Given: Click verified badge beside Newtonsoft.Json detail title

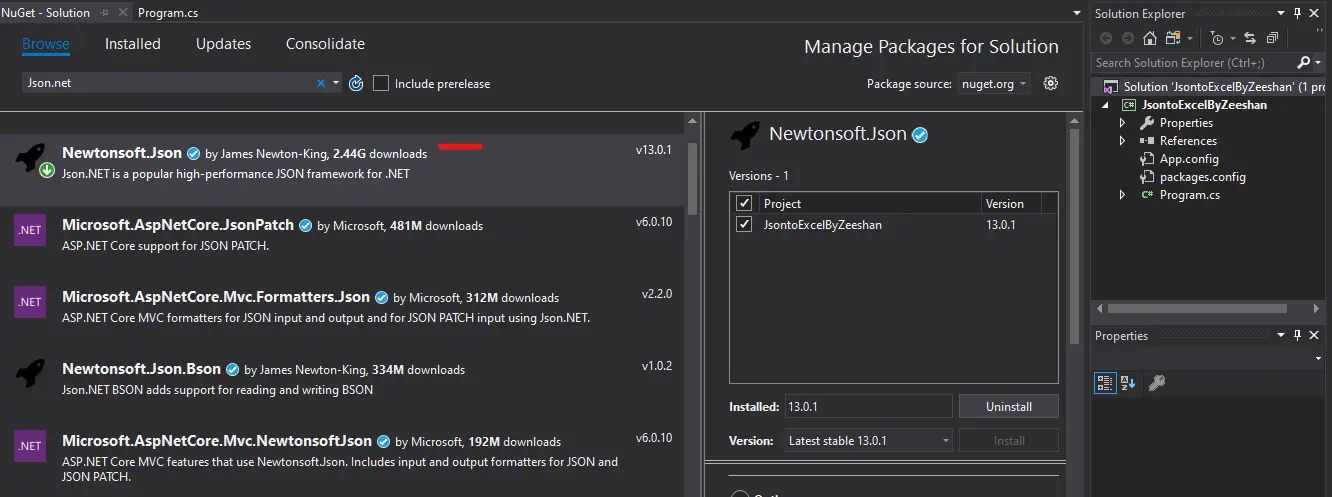Looking at the screenshot, I should tap(920, 134).
